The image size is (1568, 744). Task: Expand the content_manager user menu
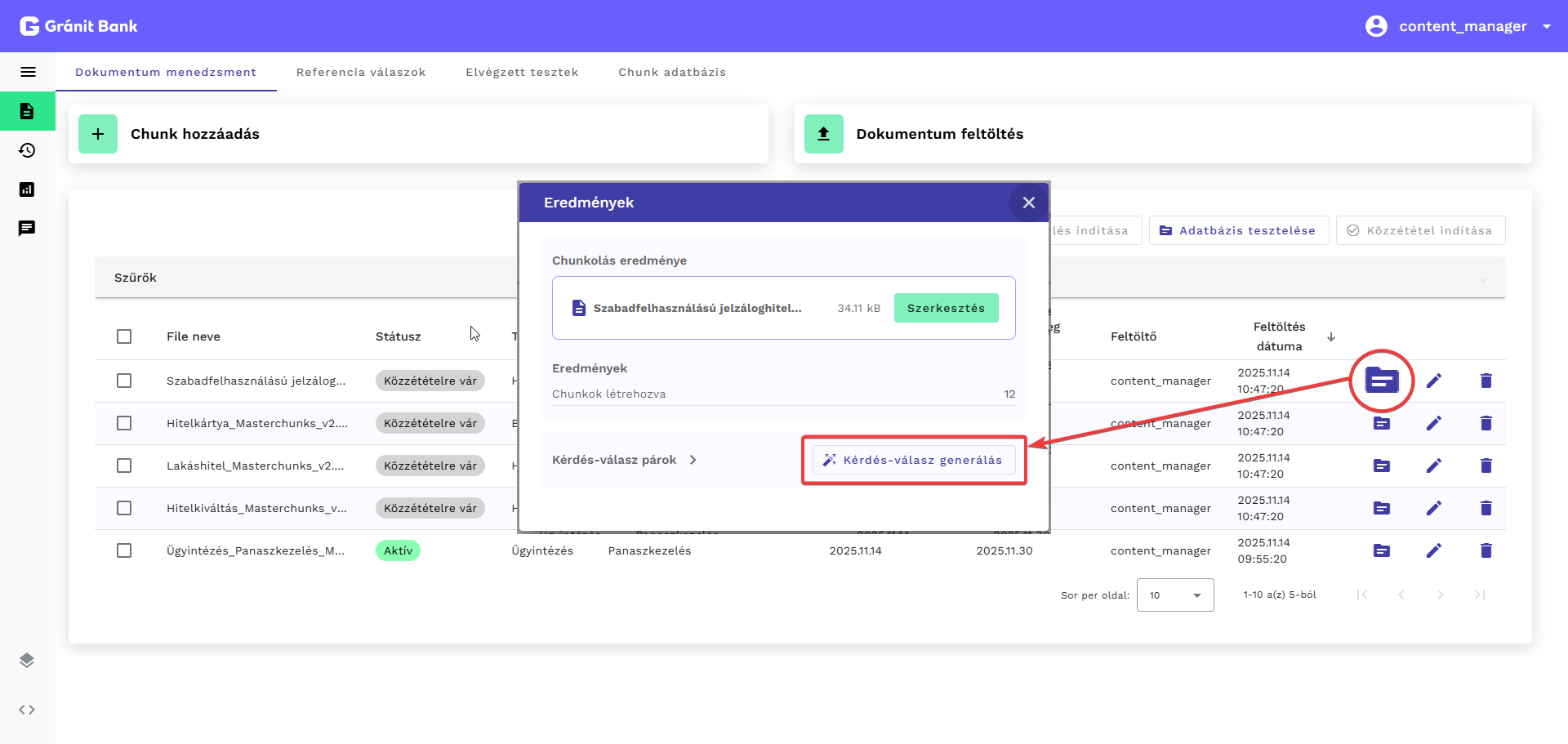point(1546,26)
